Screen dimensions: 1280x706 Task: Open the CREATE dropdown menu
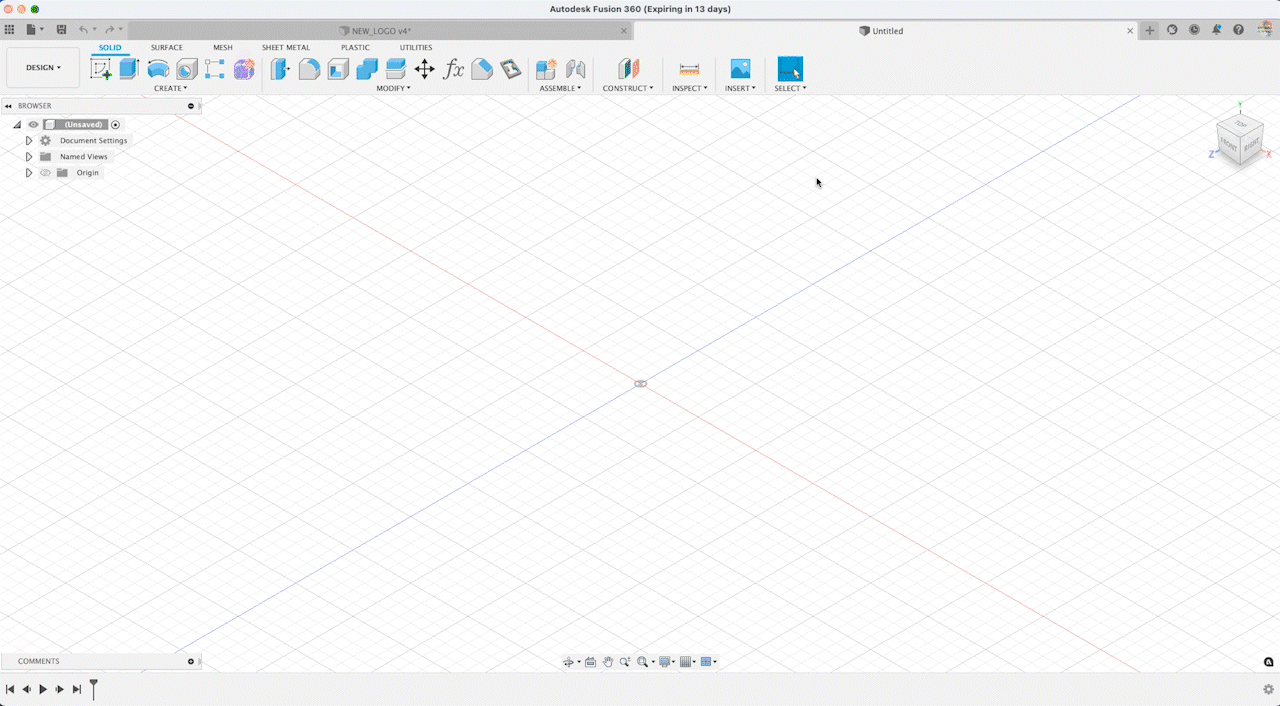pos(171,88)
